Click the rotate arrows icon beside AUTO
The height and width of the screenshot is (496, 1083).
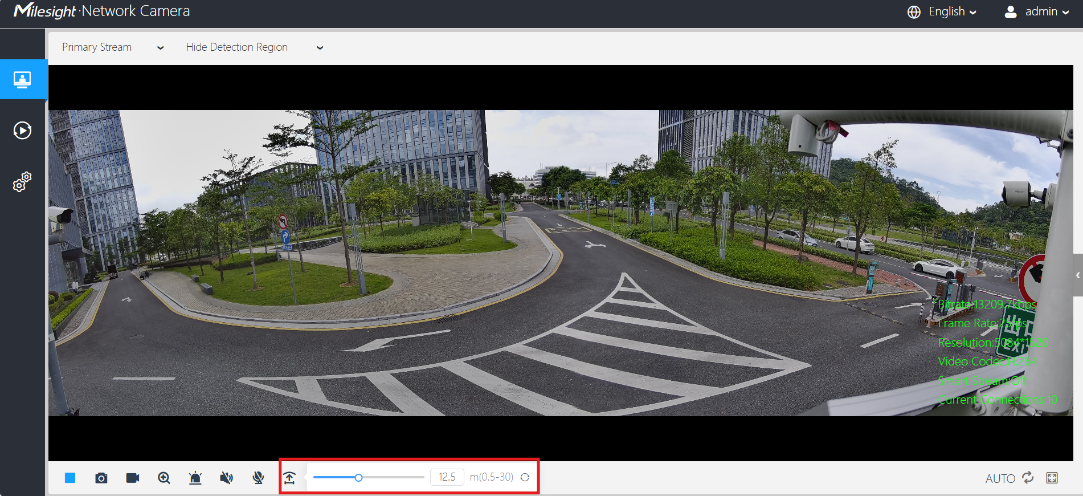point(1028,477)
